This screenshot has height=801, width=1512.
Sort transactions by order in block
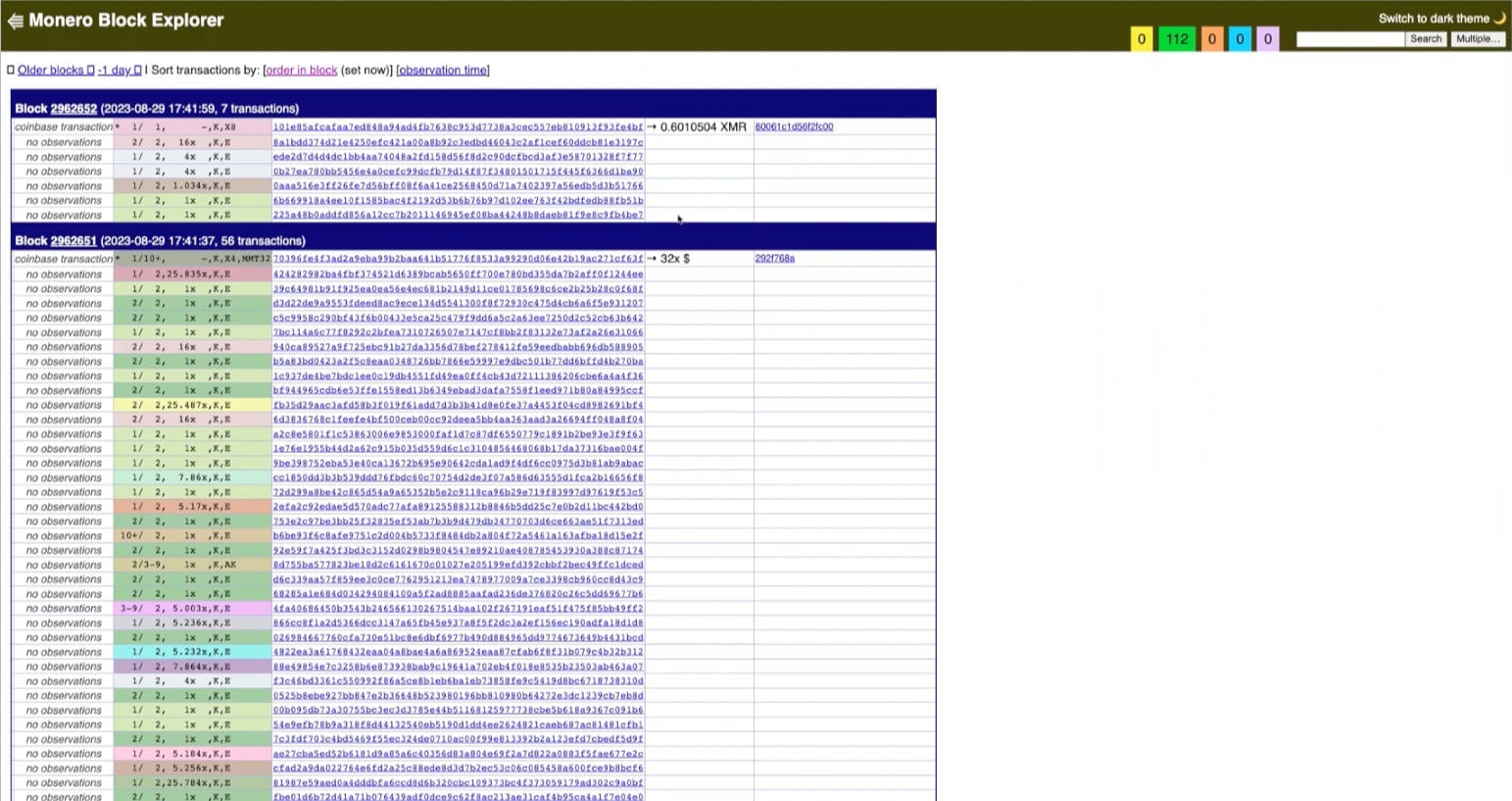tap(302, 70)
